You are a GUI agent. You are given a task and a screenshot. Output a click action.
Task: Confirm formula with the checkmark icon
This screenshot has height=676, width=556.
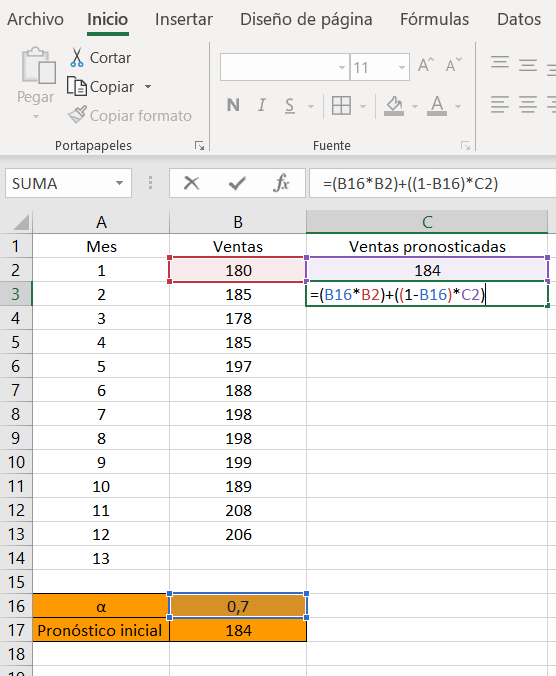[237, 184]
